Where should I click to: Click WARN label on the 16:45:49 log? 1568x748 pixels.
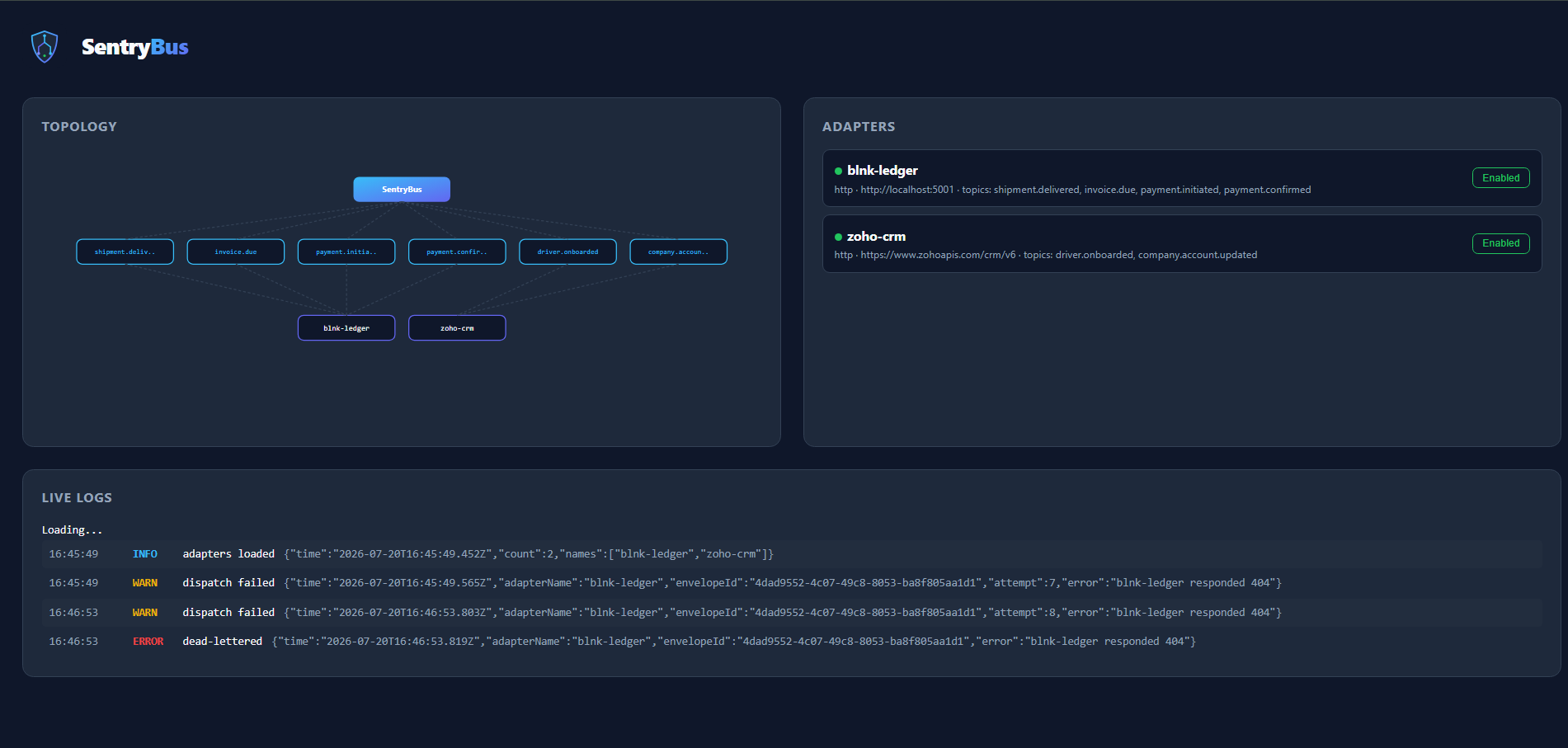coord(145,583)
